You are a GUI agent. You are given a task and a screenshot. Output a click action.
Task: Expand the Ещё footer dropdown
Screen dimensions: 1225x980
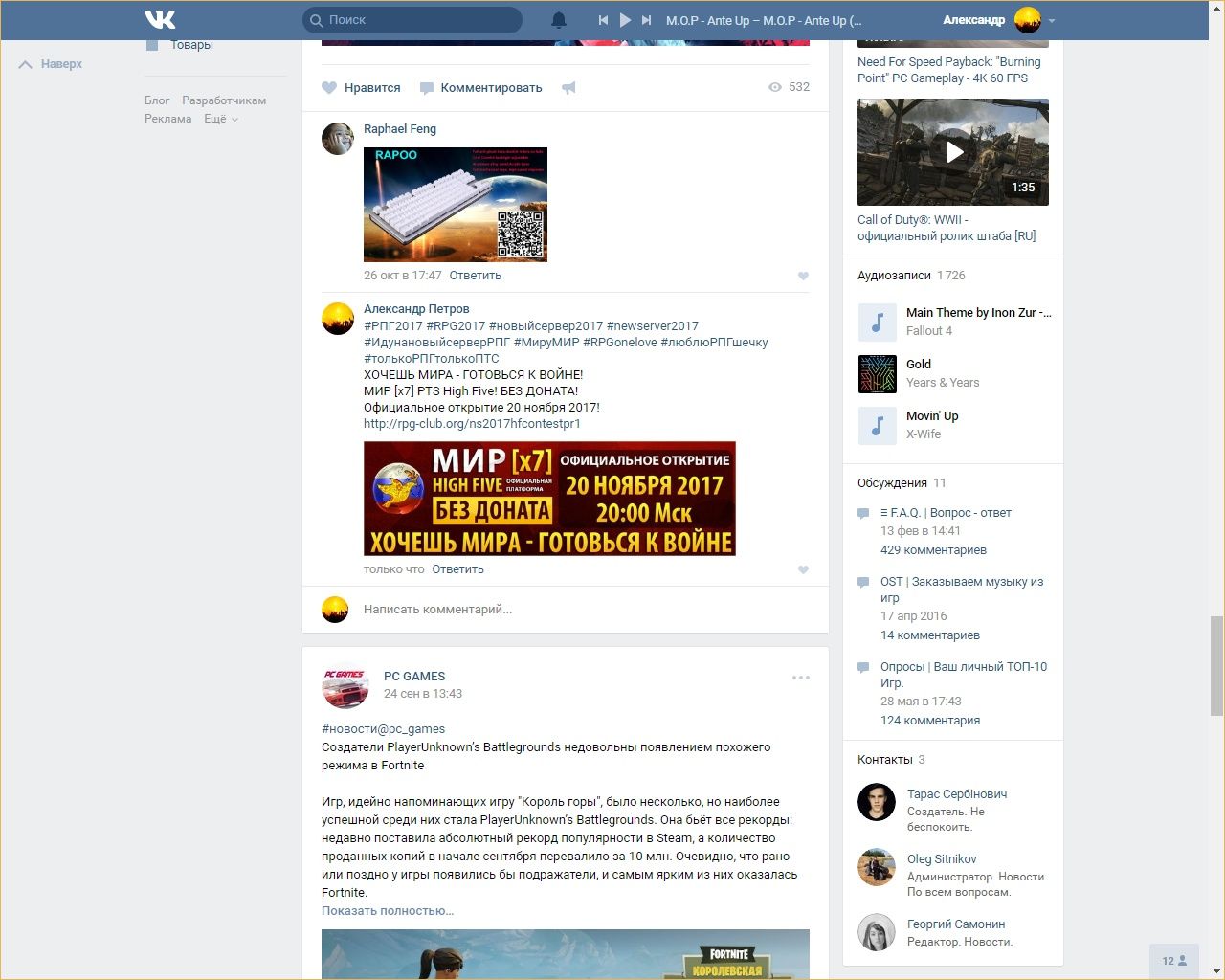point(221,119)
